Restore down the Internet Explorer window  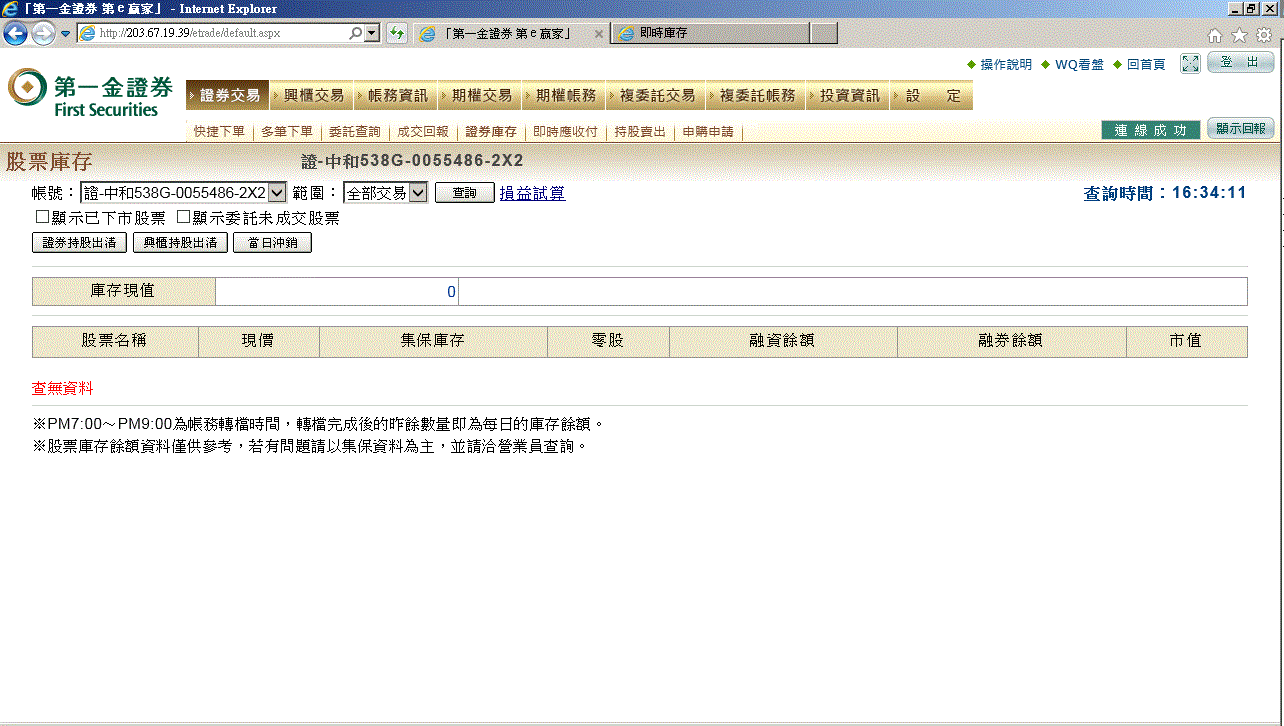point(1251,8)
